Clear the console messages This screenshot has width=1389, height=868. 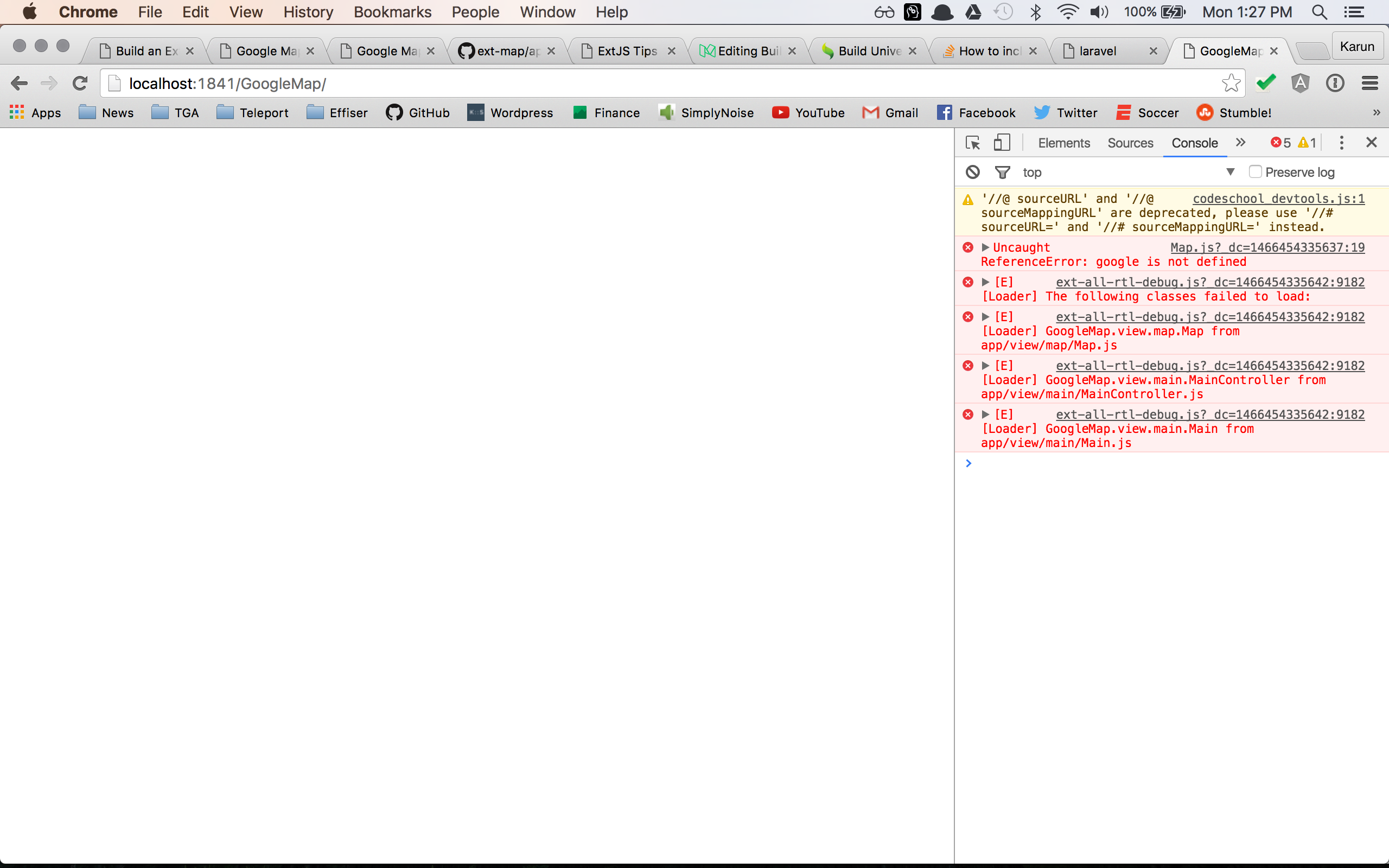[x=972, y=171]
